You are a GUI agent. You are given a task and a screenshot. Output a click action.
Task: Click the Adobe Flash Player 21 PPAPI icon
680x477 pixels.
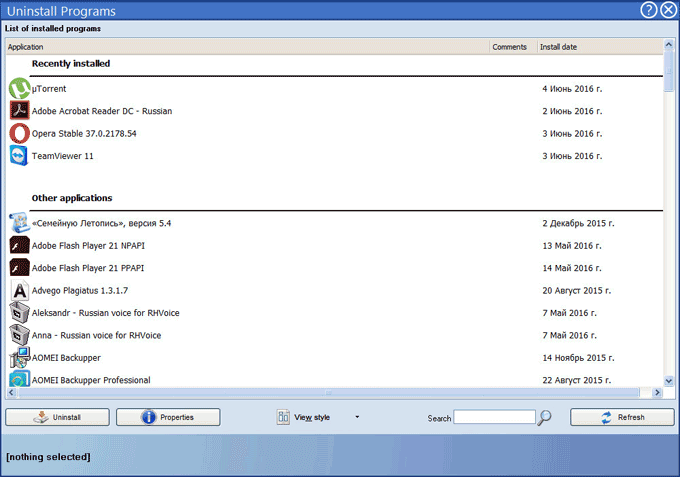tap(20, 268)
